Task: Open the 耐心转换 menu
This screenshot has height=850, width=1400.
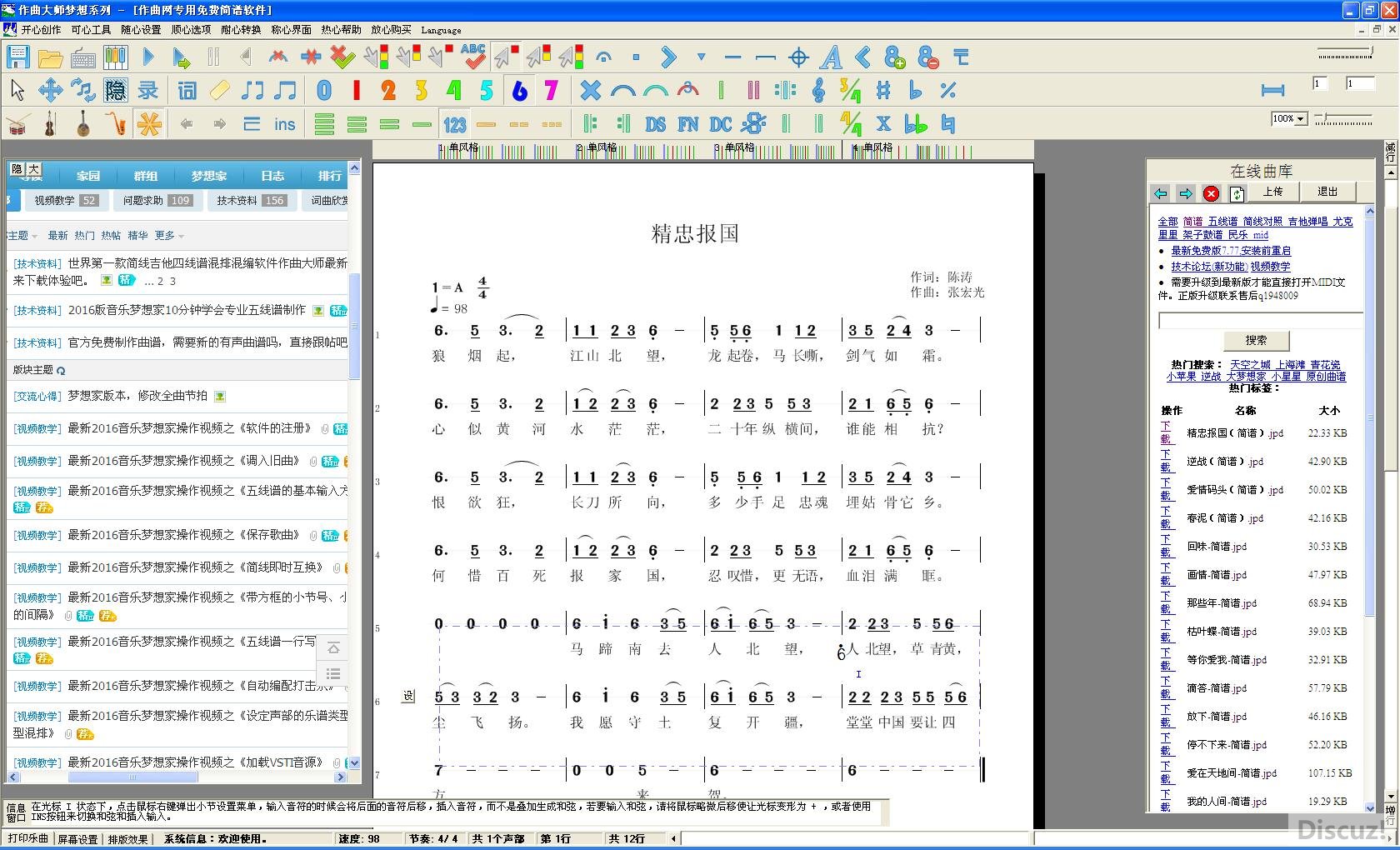Action: (241, 29)
